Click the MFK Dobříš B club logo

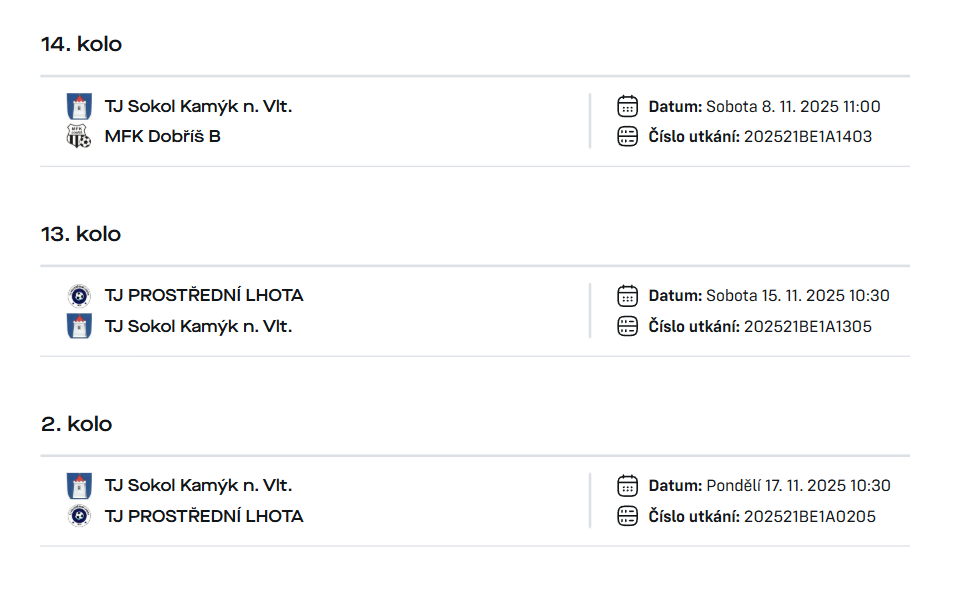click(79, 136)
